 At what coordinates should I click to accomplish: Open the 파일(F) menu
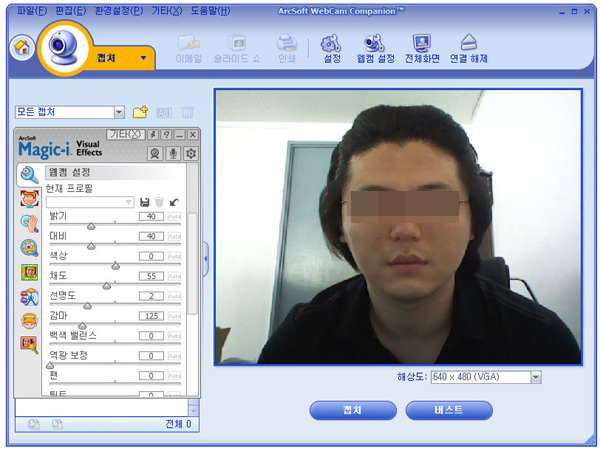(32, 10)
